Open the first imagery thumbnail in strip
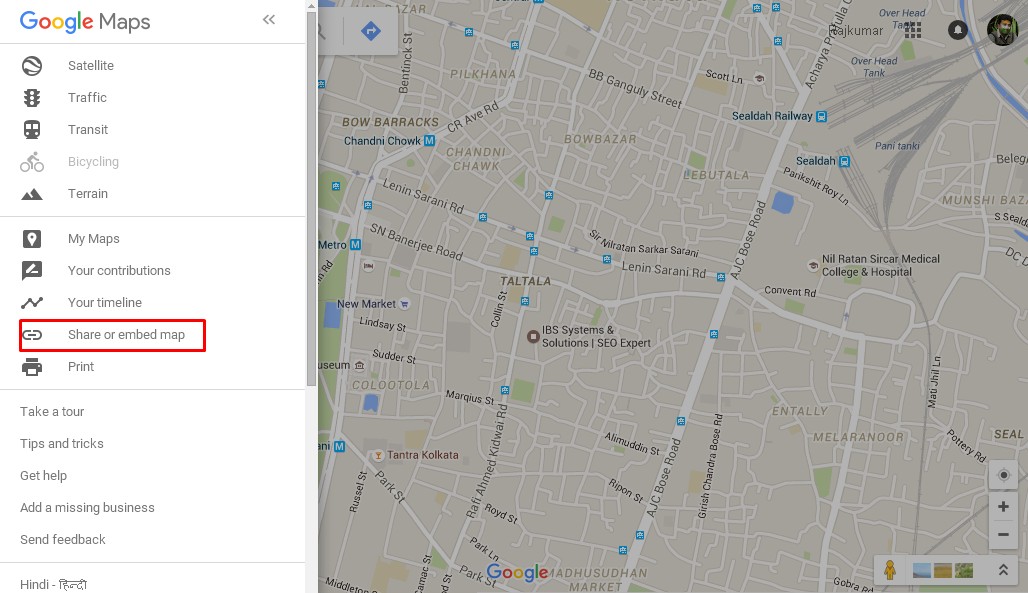 pos(922,570)
